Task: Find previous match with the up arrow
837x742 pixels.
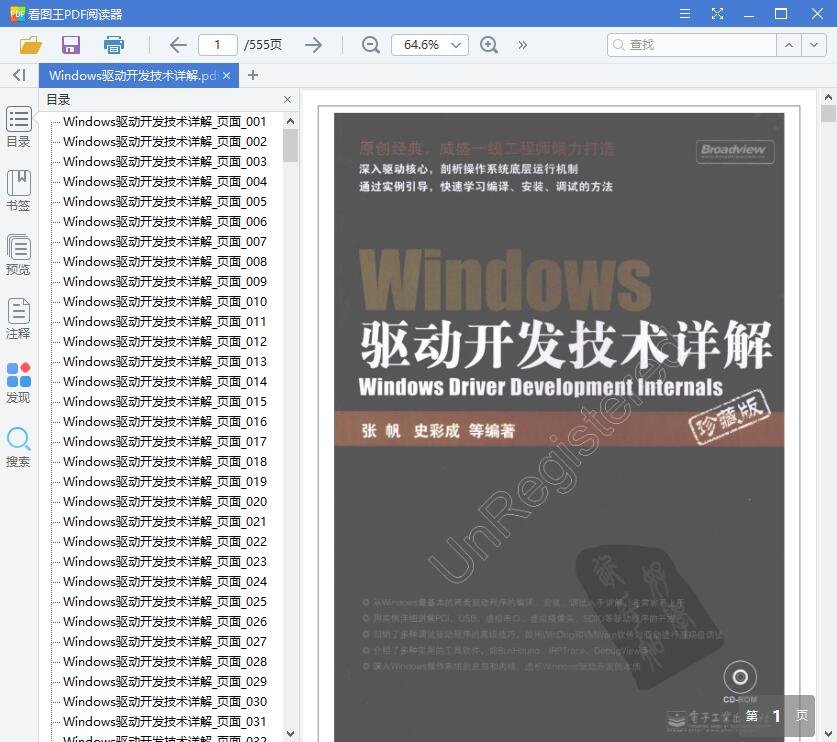Action: (789, 45)
